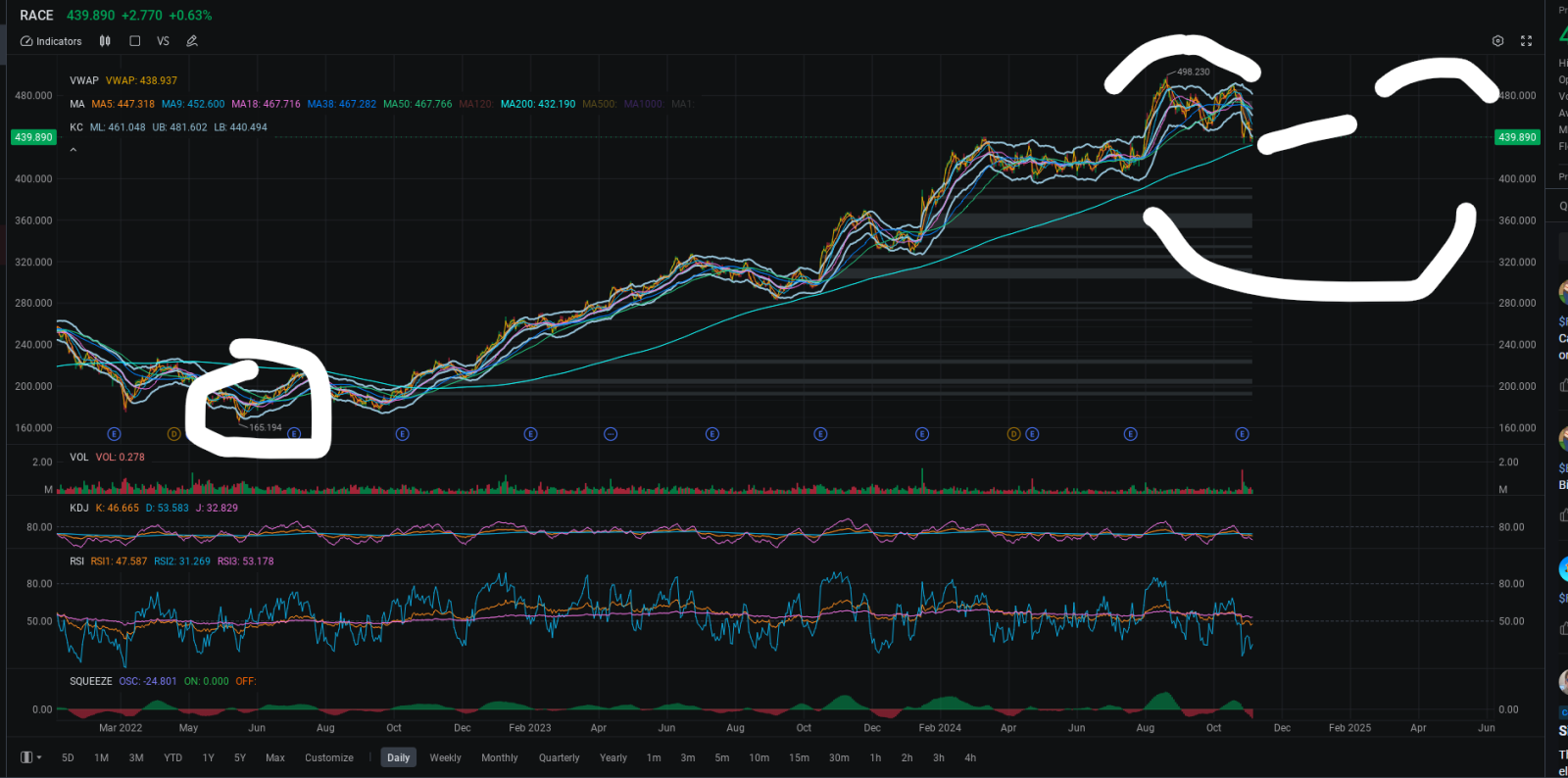Screen dimensions: 1568x778
Task: Enable the dimmed MA500 line
Action: (600, 104)
